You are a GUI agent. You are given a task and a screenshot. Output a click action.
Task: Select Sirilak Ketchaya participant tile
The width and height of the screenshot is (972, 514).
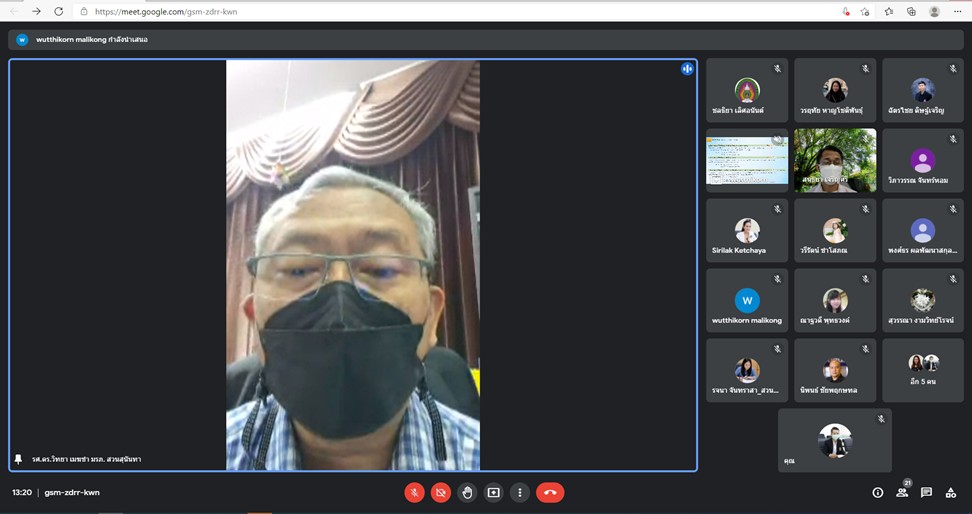[747, 231]
